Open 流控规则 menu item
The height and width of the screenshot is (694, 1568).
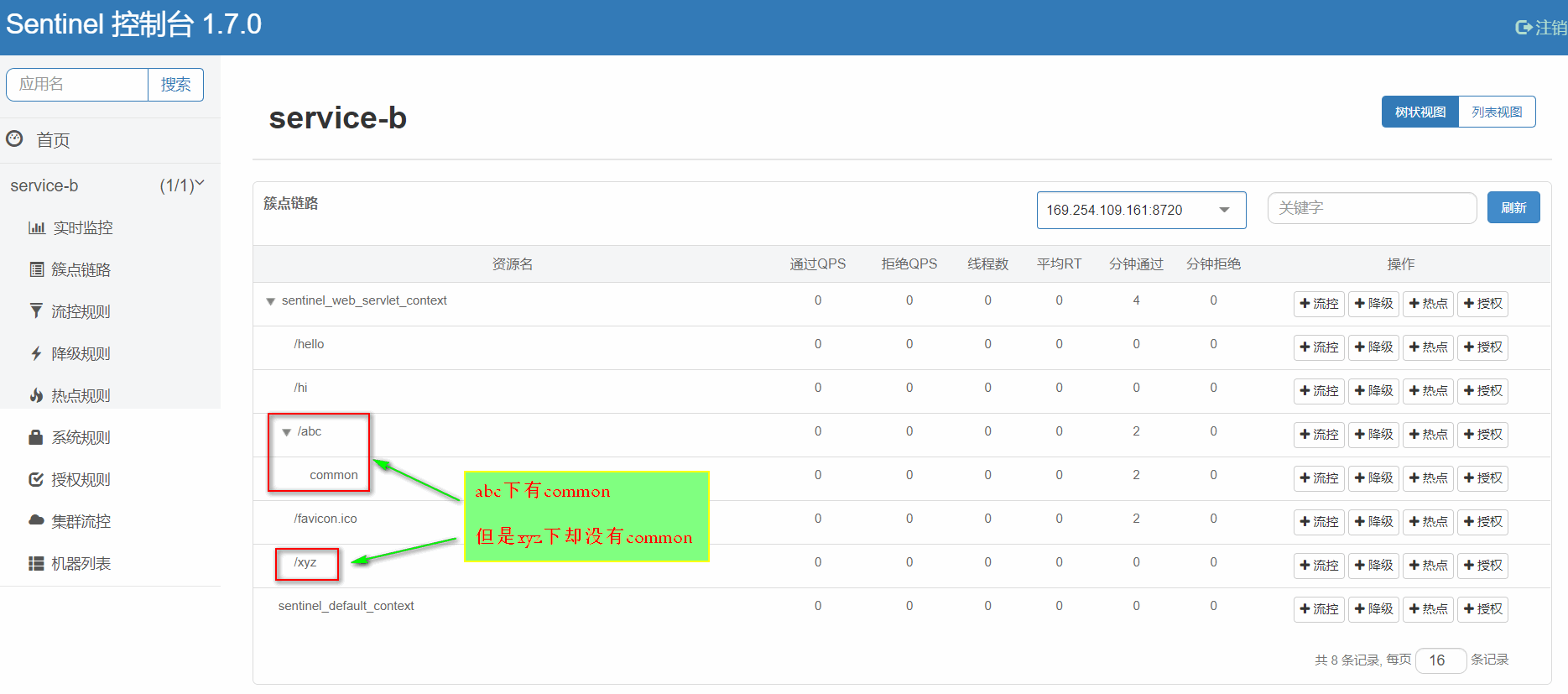[81, 311]
